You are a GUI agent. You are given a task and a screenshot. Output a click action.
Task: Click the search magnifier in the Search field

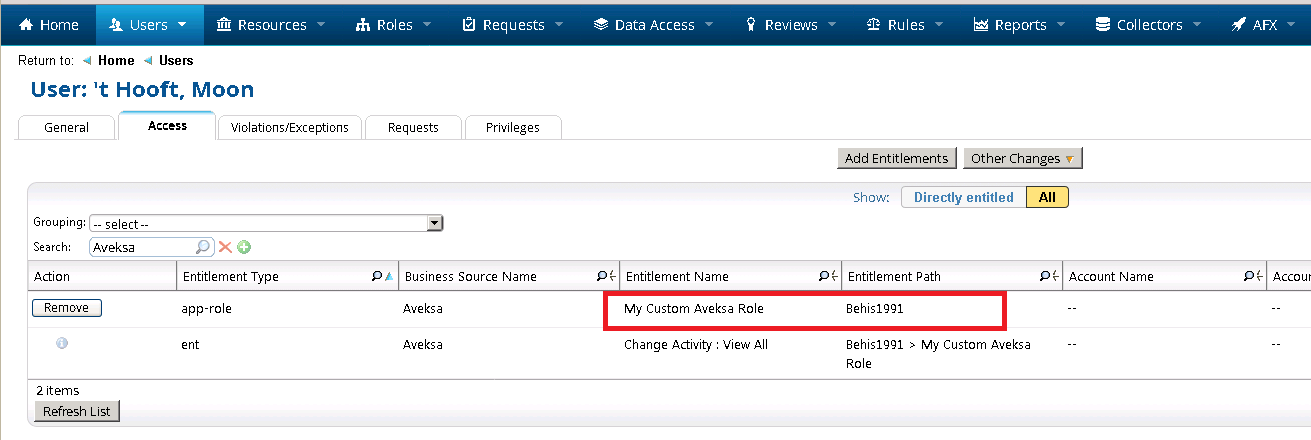203,247
